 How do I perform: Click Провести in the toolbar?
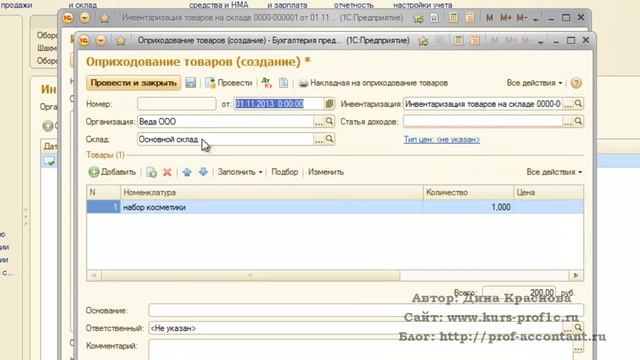229,83
